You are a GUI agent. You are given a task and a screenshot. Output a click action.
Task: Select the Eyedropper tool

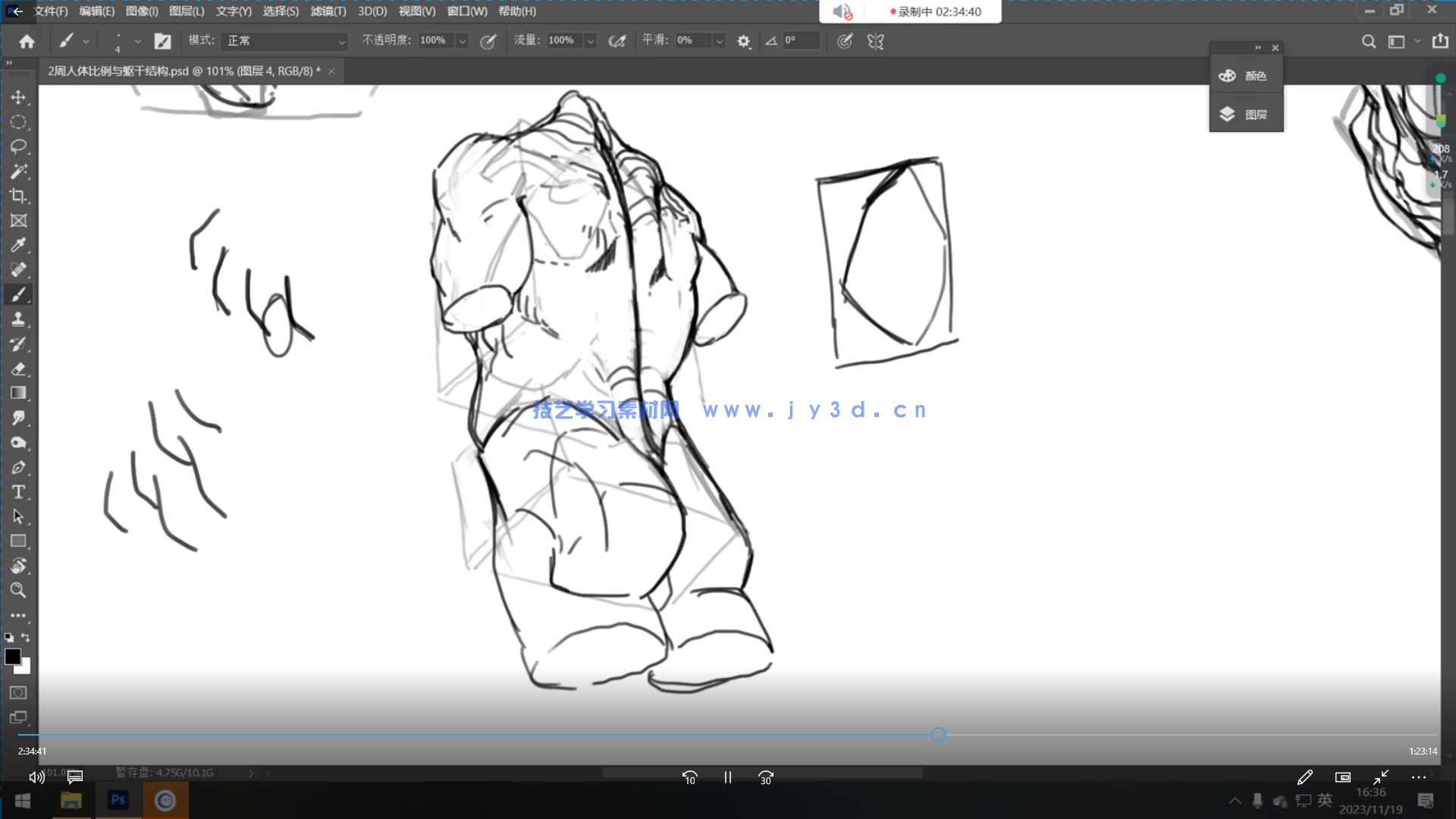18,245
